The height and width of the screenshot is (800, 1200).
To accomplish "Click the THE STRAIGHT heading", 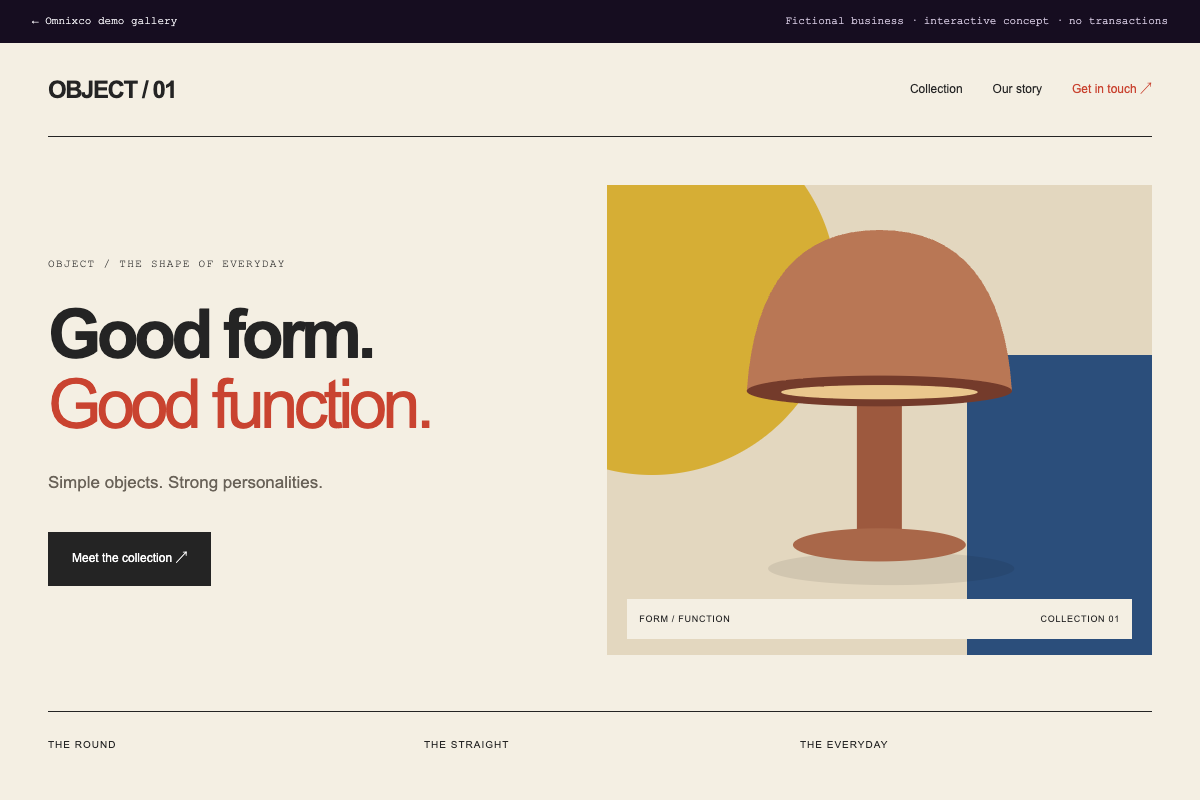I will pyautogui.click(x=466, y=745).
